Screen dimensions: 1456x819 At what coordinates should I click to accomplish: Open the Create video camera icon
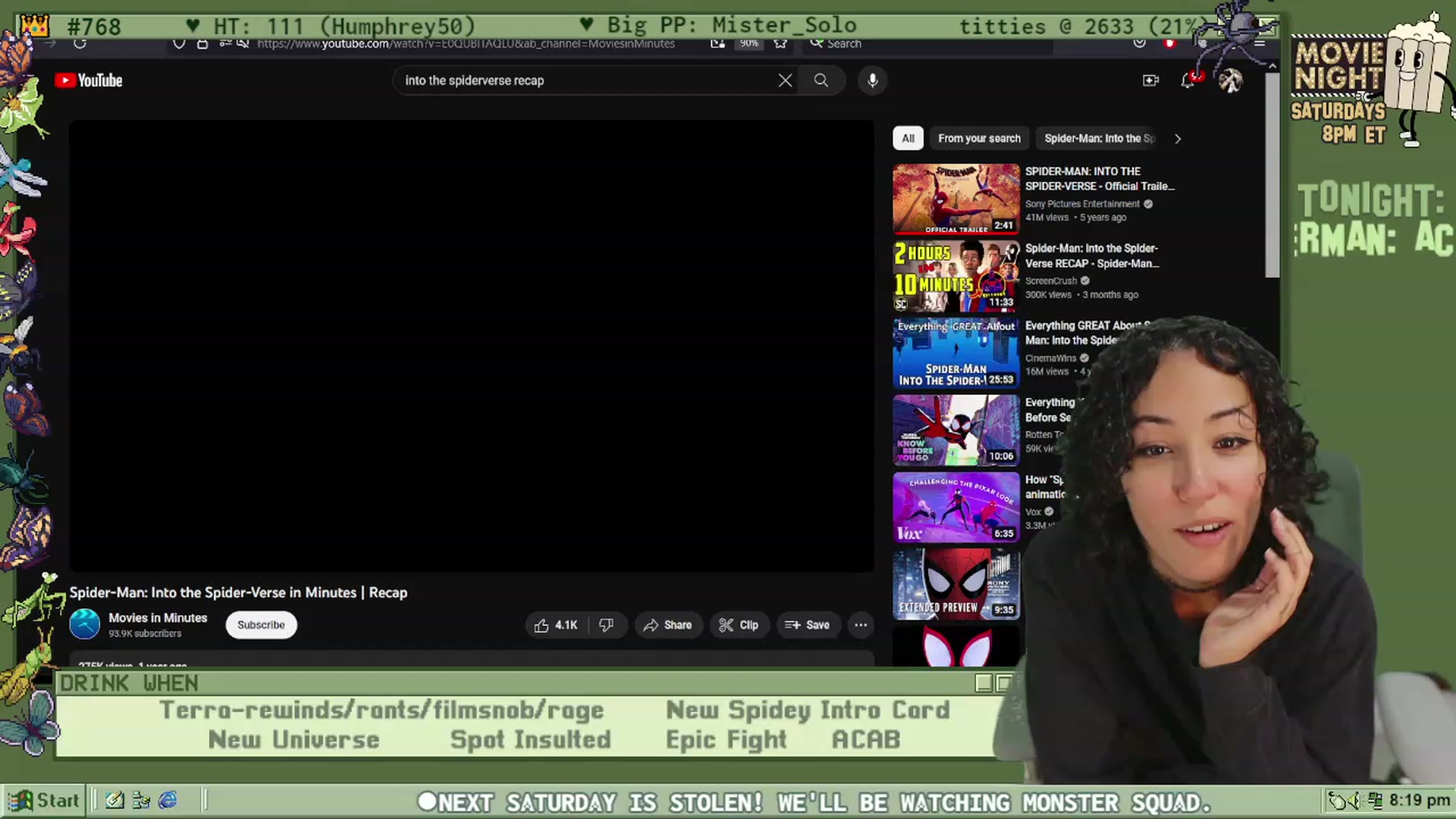pos(1150,80)
